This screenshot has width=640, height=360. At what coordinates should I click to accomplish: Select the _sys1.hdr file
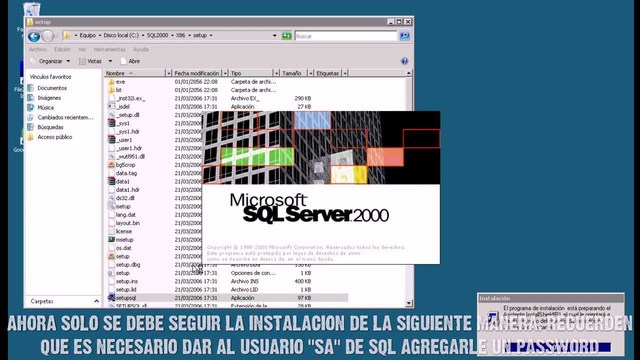point(128,131)
